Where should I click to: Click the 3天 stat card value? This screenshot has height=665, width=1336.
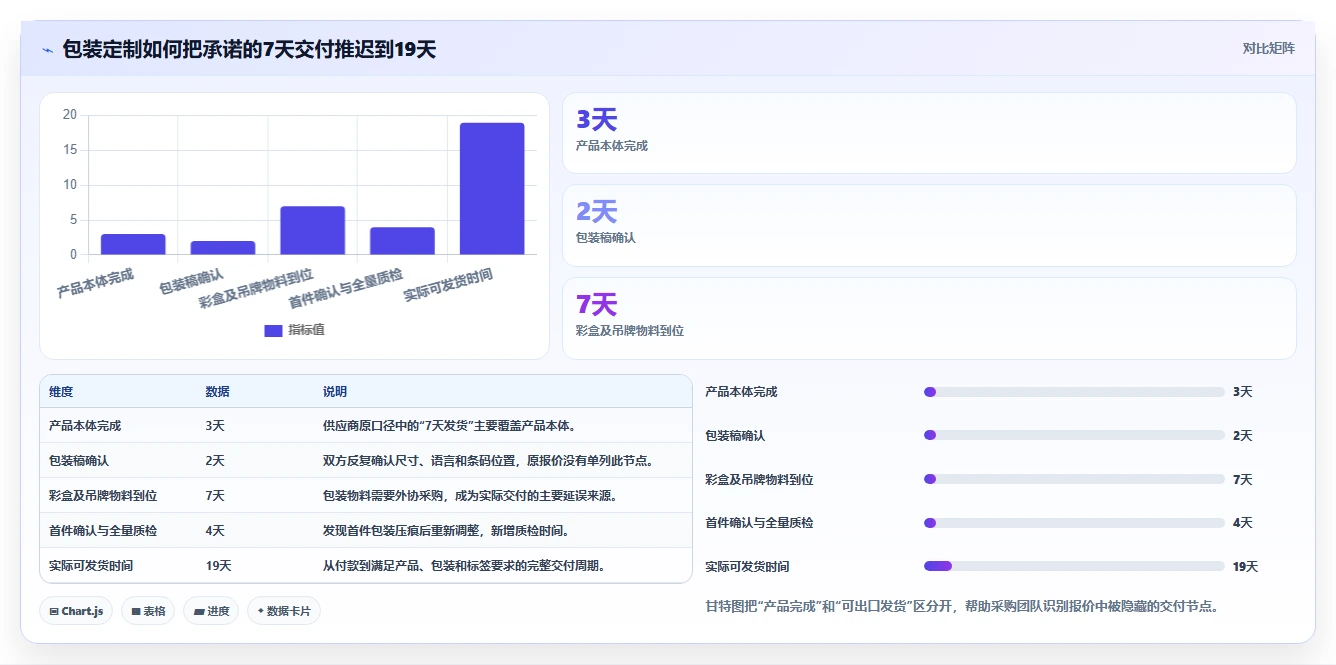pos(597,120)
